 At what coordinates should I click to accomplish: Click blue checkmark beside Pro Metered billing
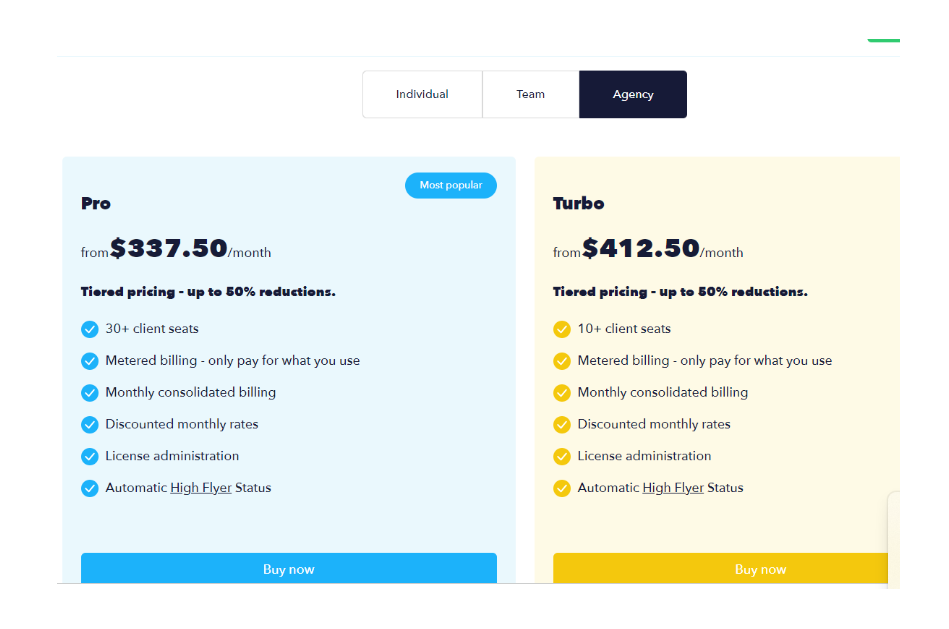pyautogui.click(x=90, y=361)
